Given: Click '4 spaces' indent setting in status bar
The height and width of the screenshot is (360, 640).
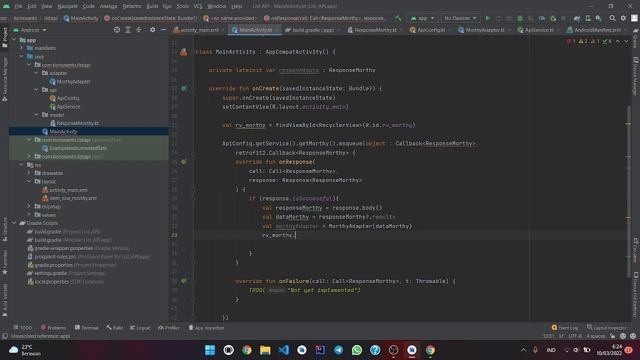Looking at the screenshot, I should pos(596,336).
